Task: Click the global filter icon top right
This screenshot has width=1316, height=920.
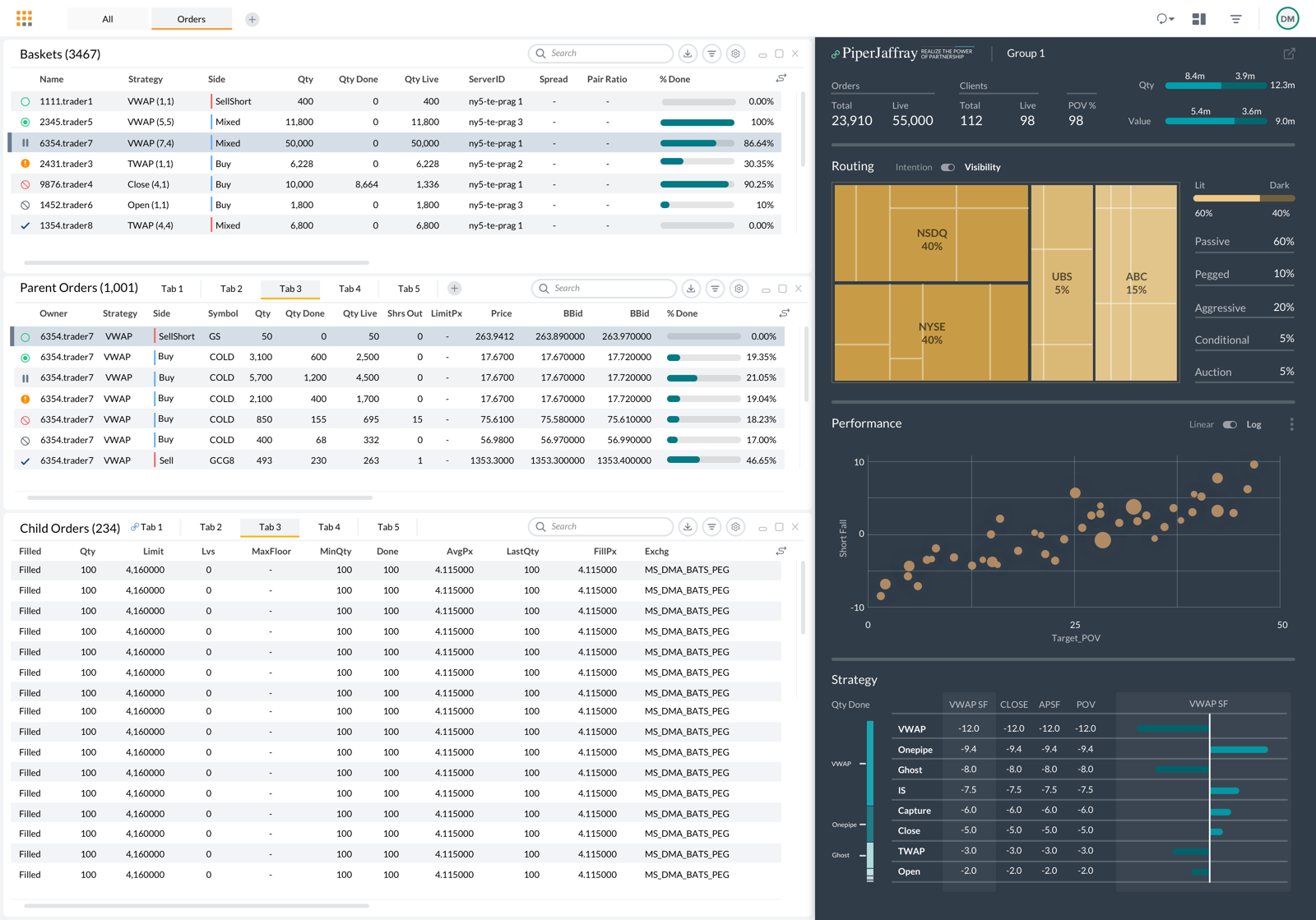Action: 1236,18
